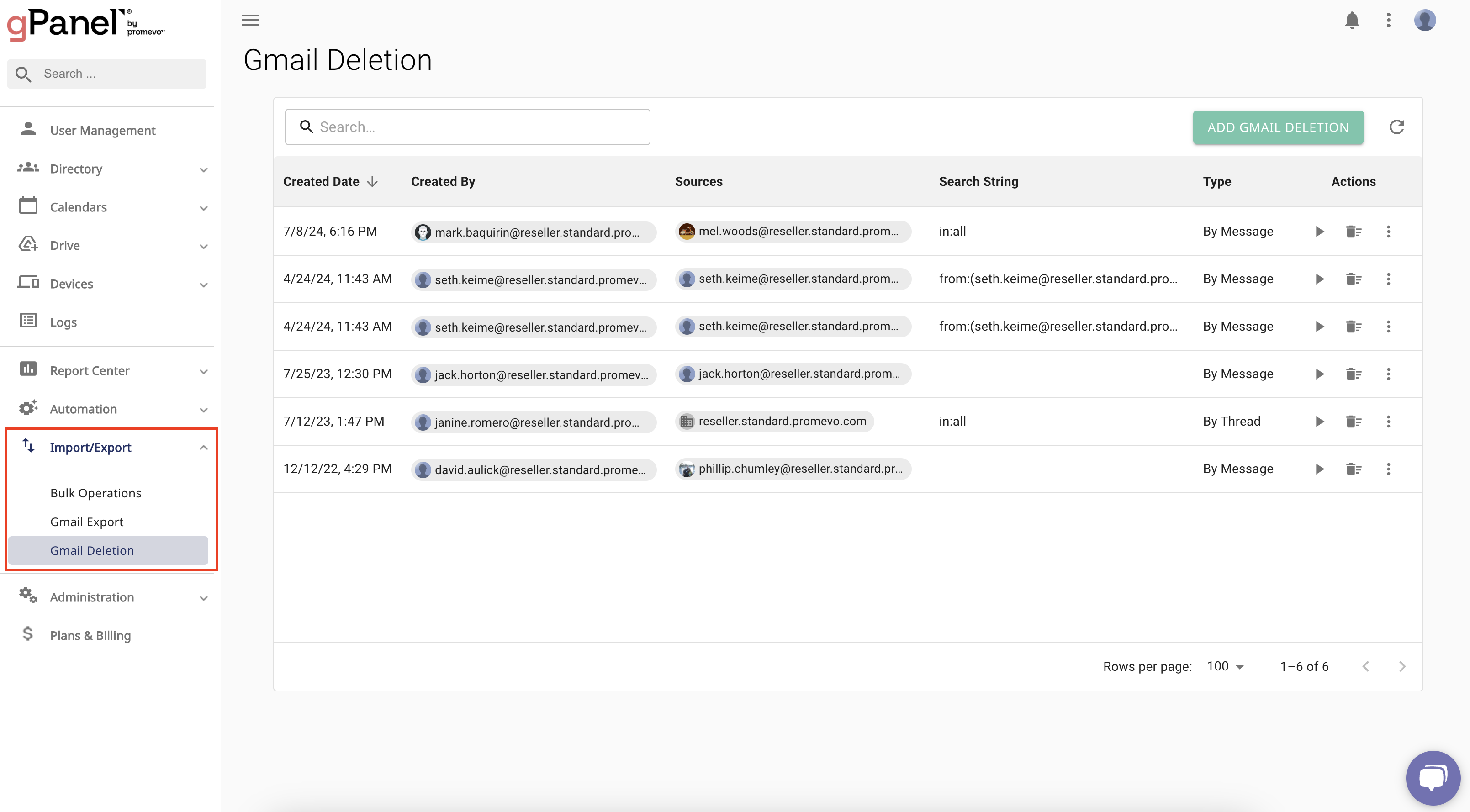Click the Search String column header
Image resolution: width=1470 pixels, height=812 pixels.
[x=978, y=181]
